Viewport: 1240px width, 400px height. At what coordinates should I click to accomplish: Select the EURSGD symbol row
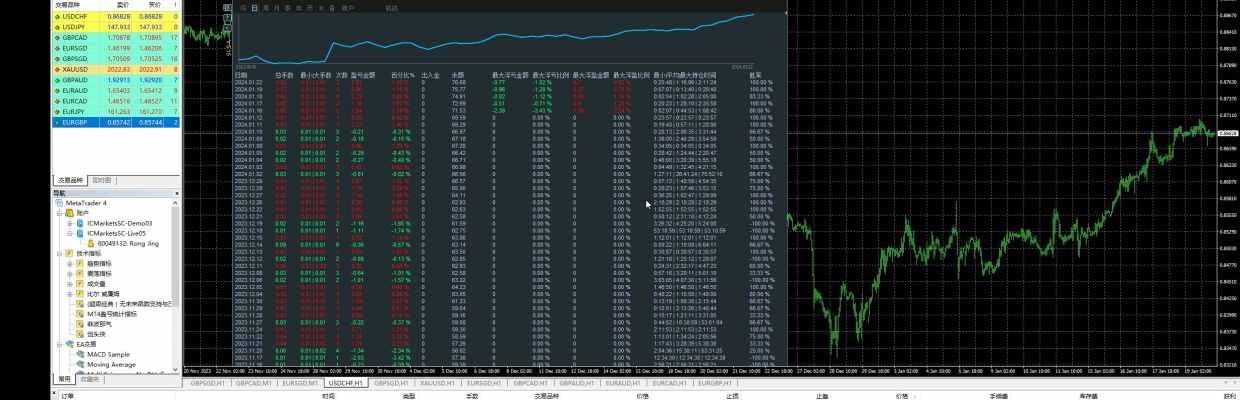pos(116,48)
